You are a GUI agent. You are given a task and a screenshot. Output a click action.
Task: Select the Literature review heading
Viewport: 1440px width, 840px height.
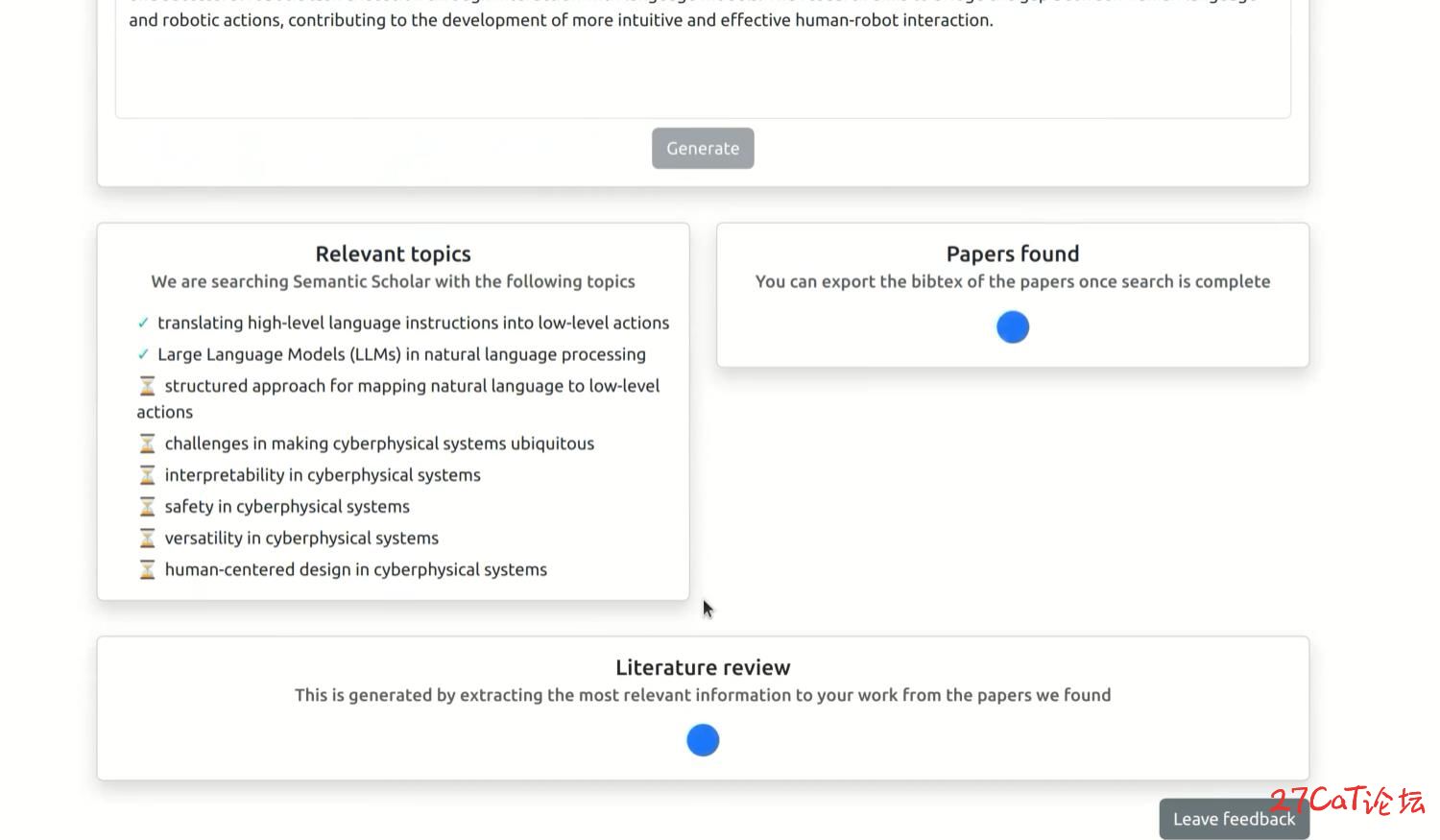click(703, 667)
